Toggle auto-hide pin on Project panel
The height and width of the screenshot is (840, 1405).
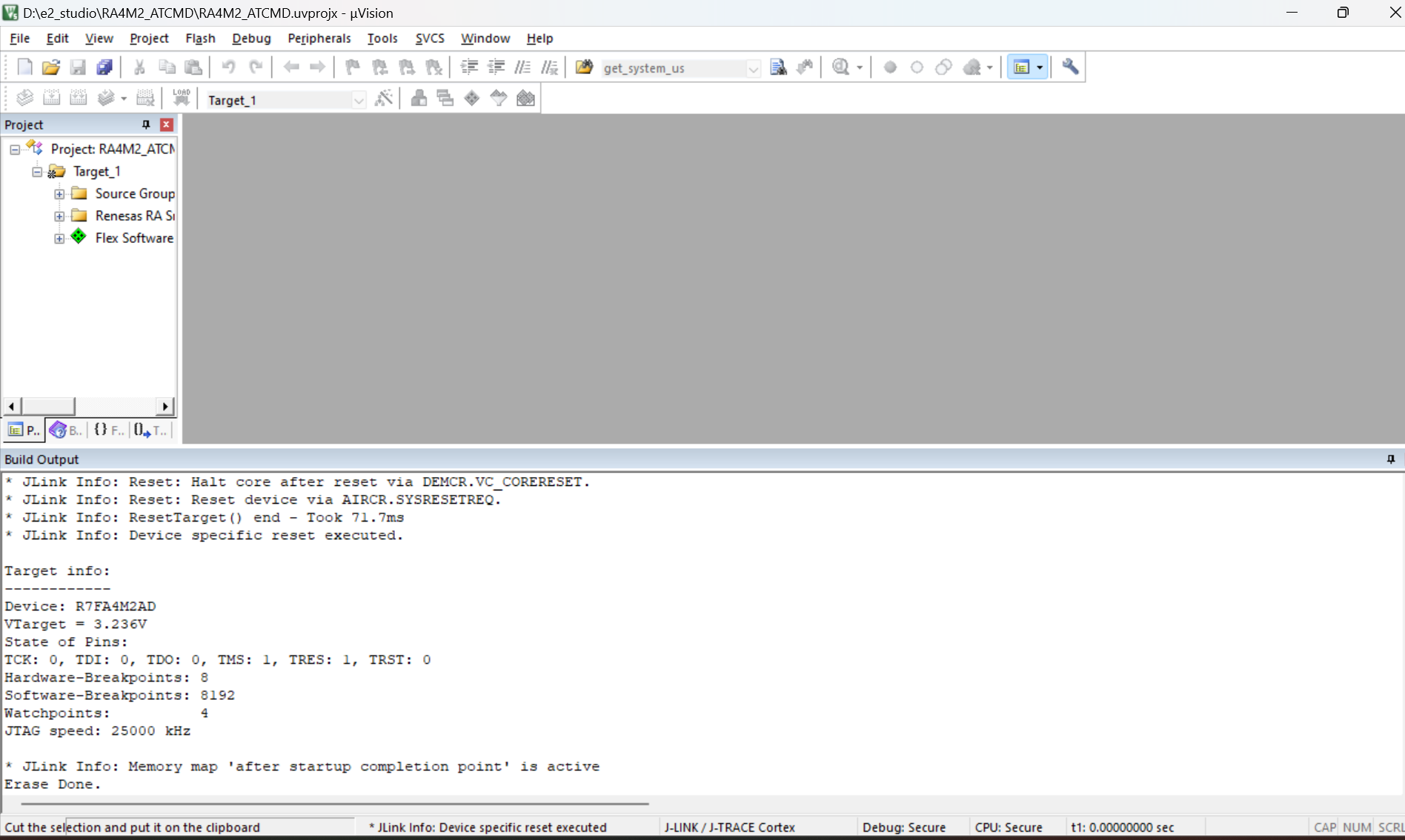click(x=146, y=124)
